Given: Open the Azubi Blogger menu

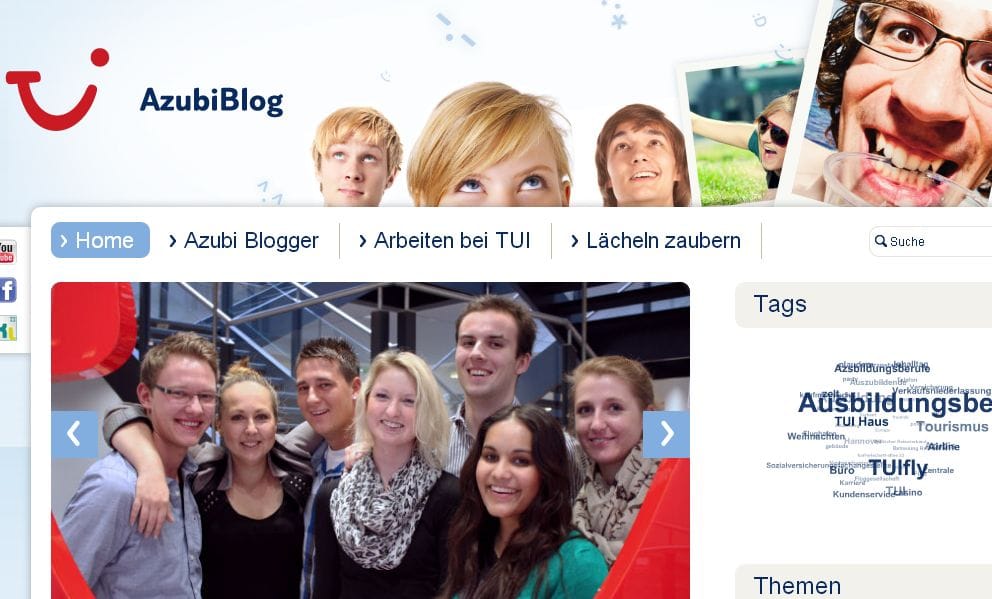Looking at the screenshot, I should tap(244, 241).
